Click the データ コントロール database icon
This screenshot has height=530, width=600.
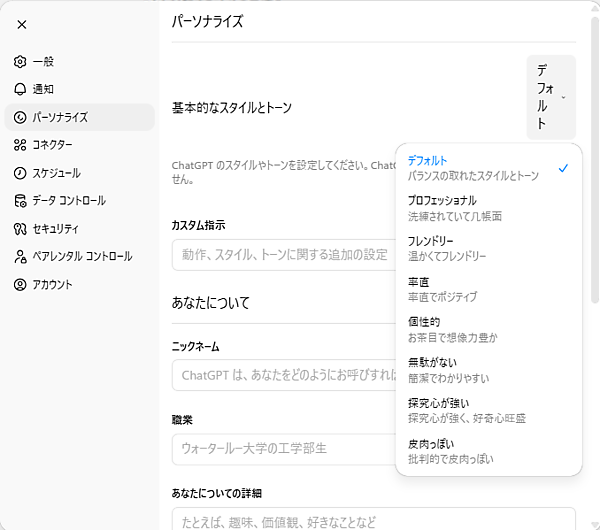(20, 201)
